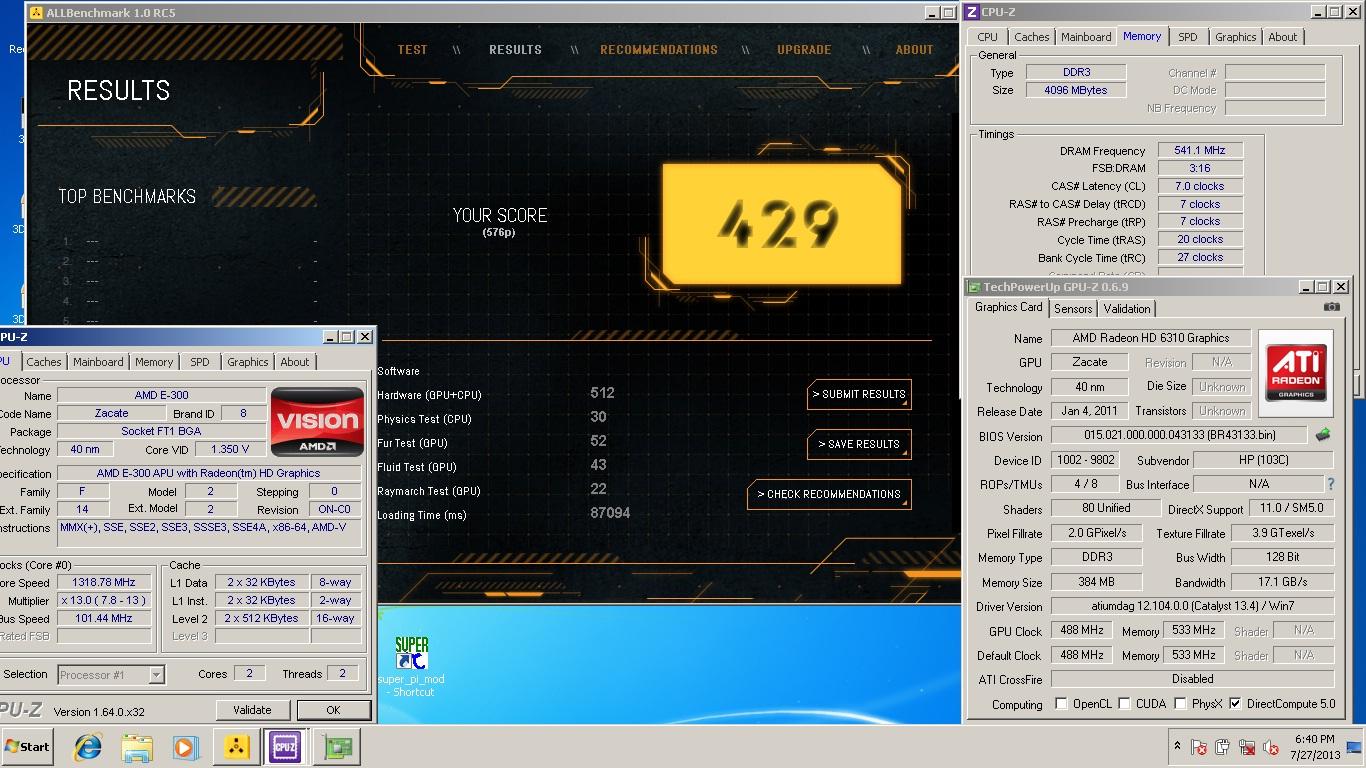1366x768 pixels.
Task: Open the CPU tab in top CPU-Z window
Action: click(x=987, y=37)
